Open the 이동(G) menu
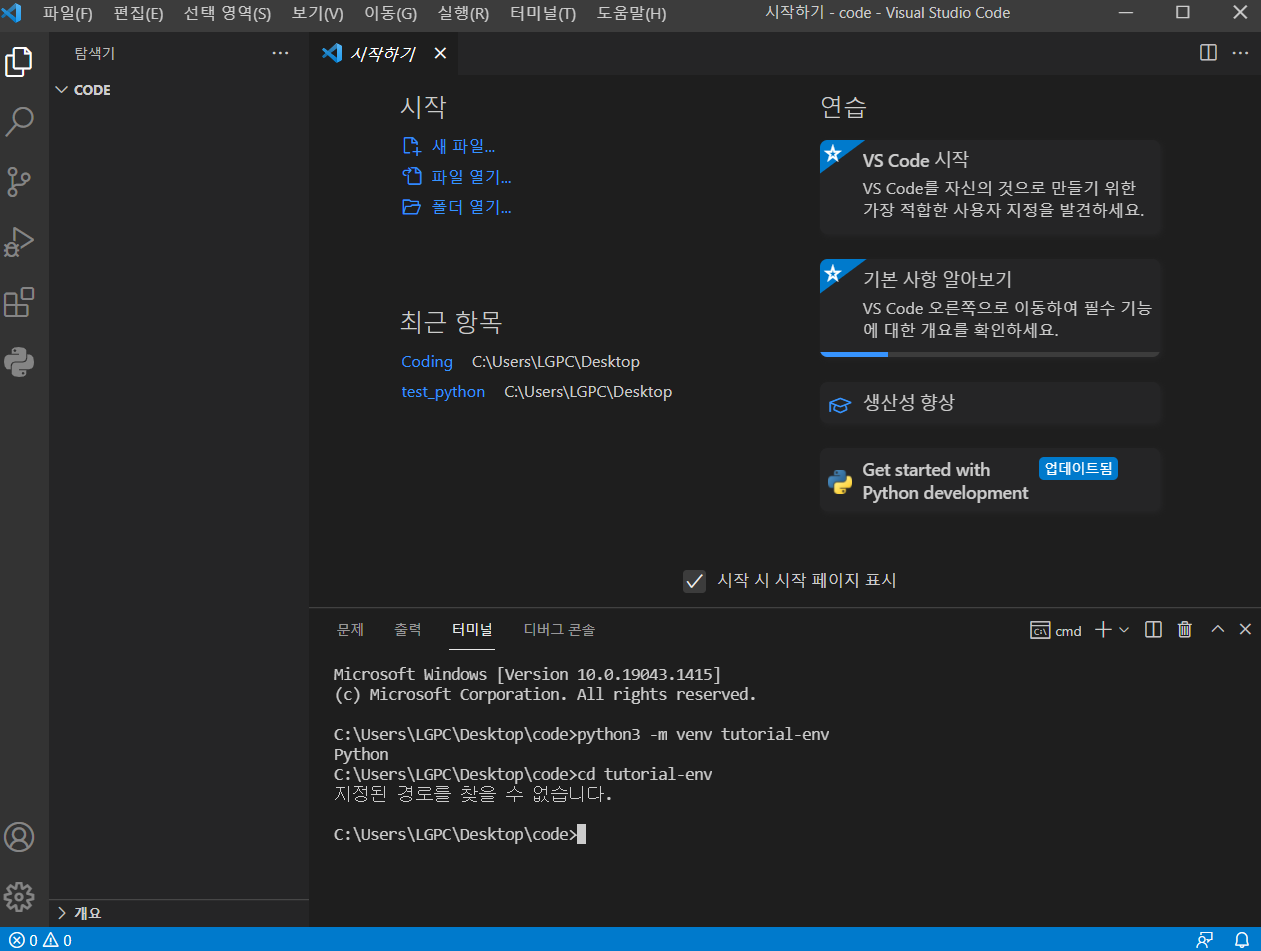 point(390,13)
